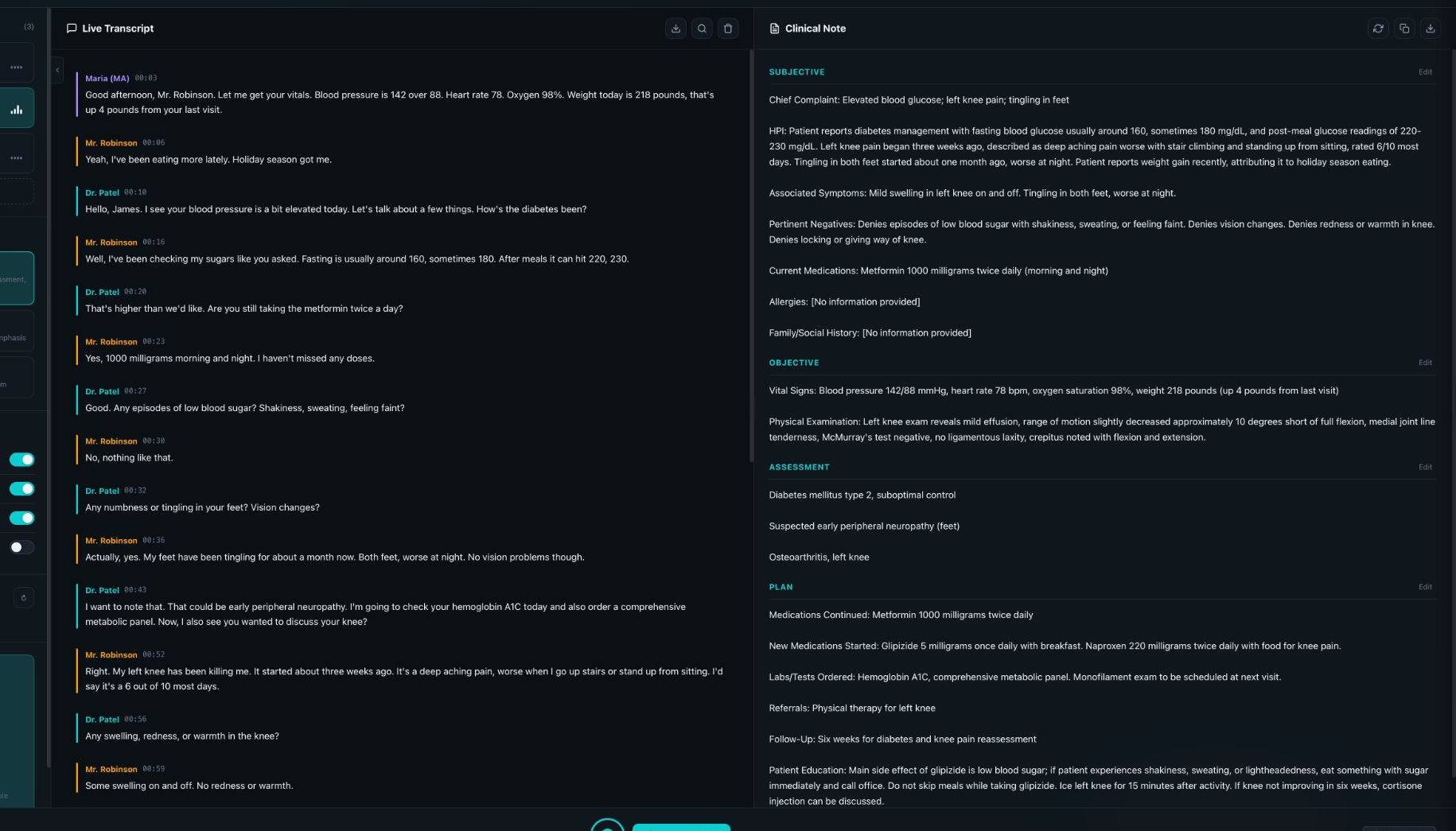Click the speech bubble icon beside Live Transcript
1456x831 pixels.
click(72, 28)
